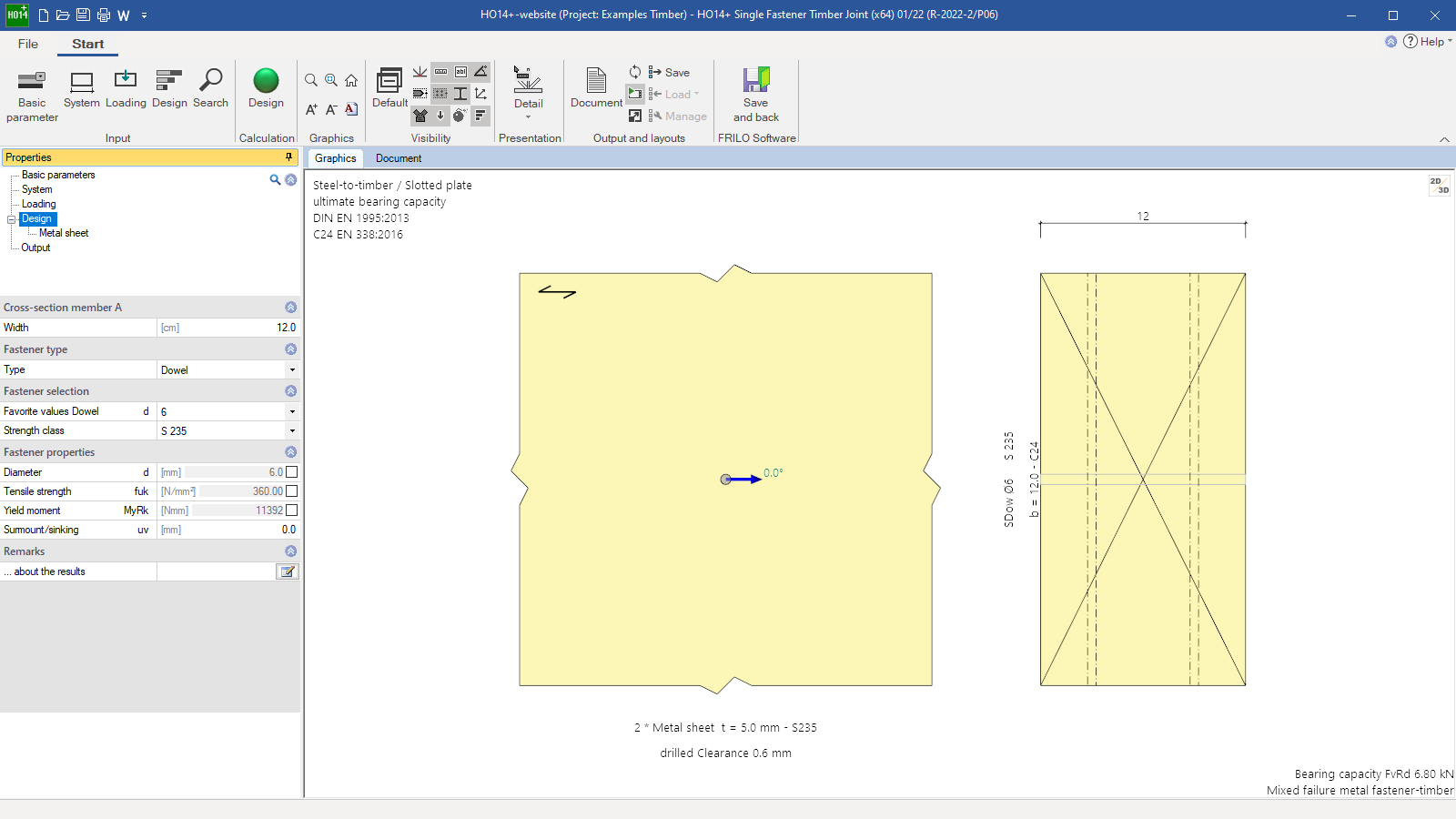Open the Strength class dropdown
The image size is (1456, 819).
292,431
